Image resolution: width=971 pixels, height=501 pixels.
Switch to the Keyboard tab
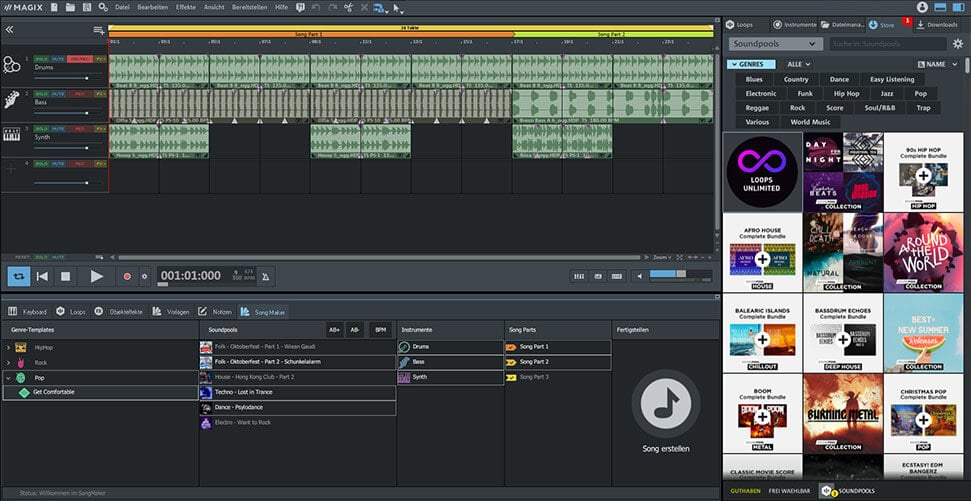click(28, 312)
